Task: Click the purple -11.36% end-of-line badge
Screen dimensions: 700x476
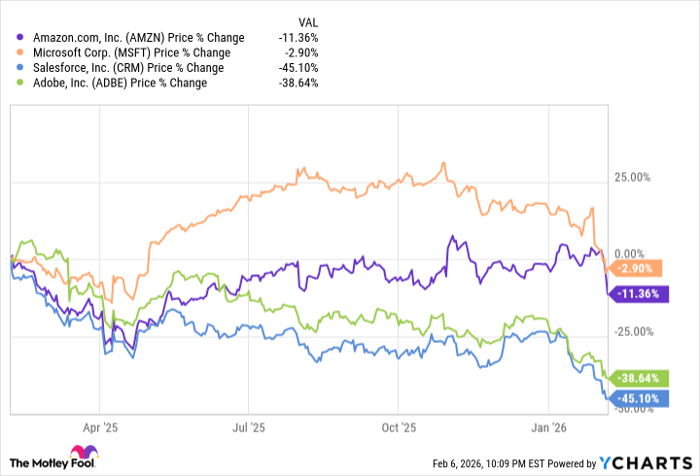Action: click(x=636, y=294)
